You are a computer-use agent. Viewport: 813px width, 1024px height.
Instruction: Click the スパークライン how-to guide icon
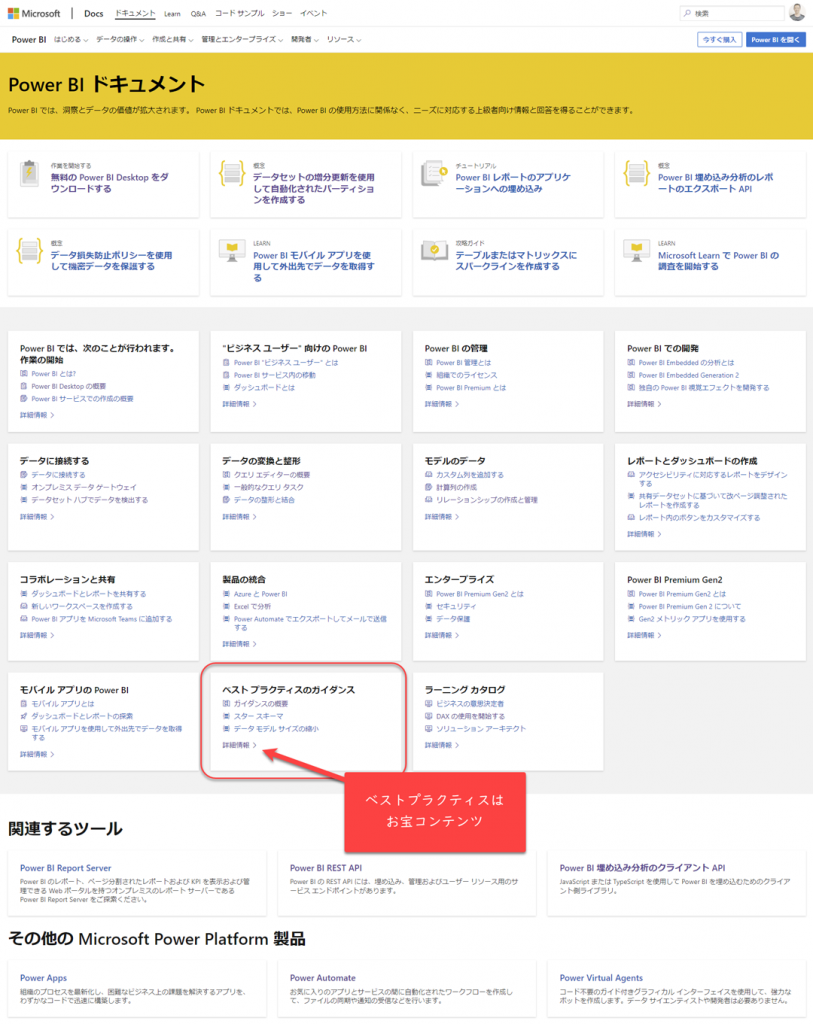coord(434,251)
